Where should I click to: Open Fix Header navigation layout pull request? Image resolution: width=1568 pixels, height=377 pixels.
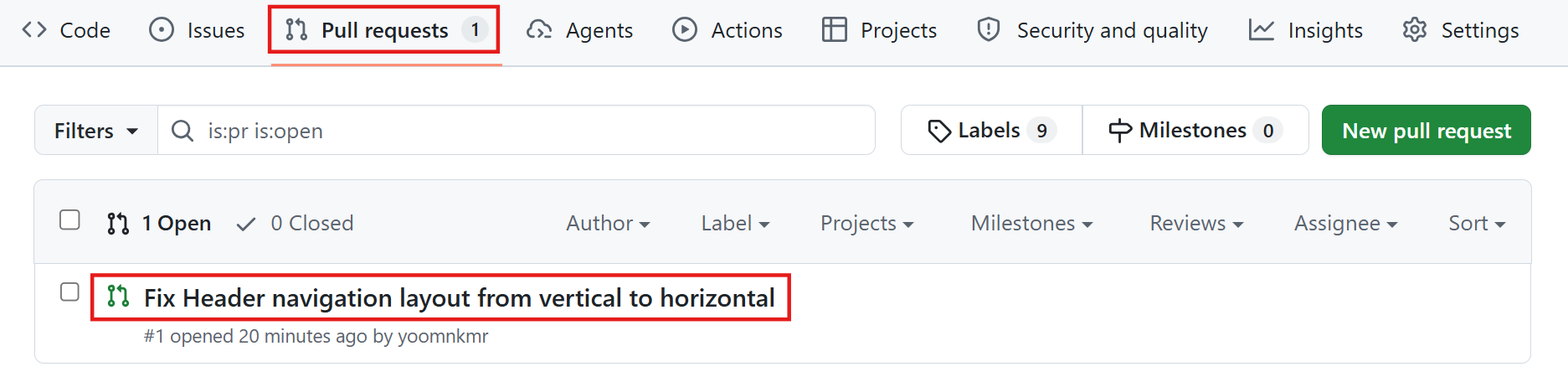459,298
